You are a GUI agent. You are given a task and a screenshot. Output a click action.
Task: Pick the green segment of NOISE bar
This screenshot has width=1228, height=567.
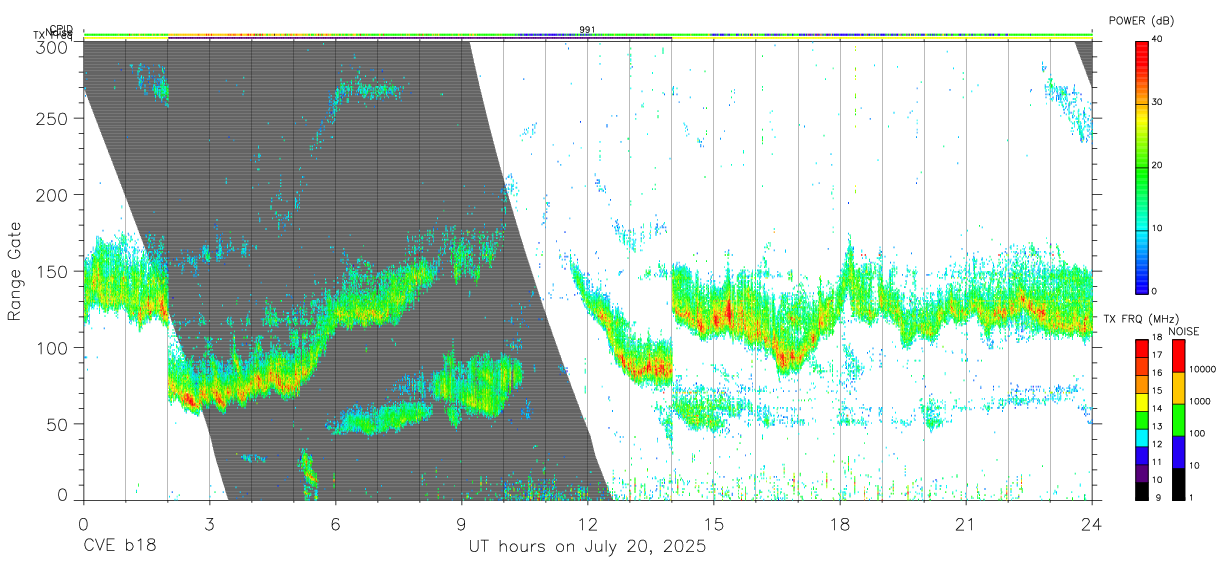click(1177, 420)
